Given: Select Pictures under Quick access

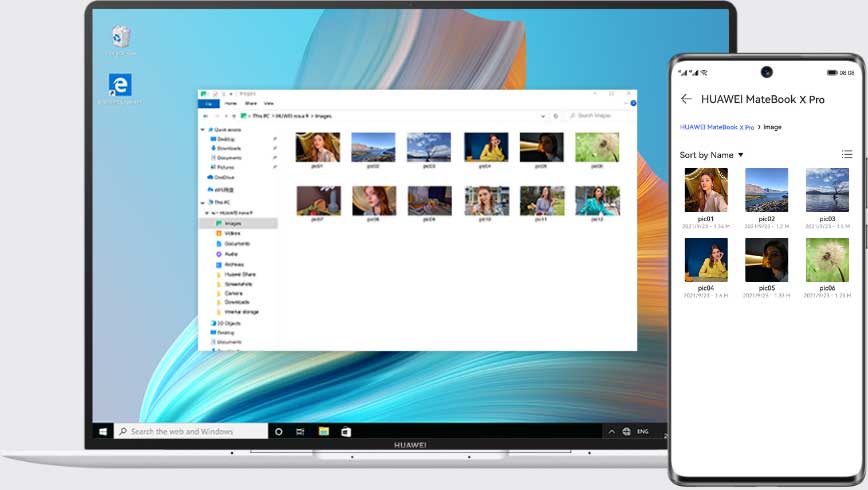Looking at the screenshot, I should [225, 167].
